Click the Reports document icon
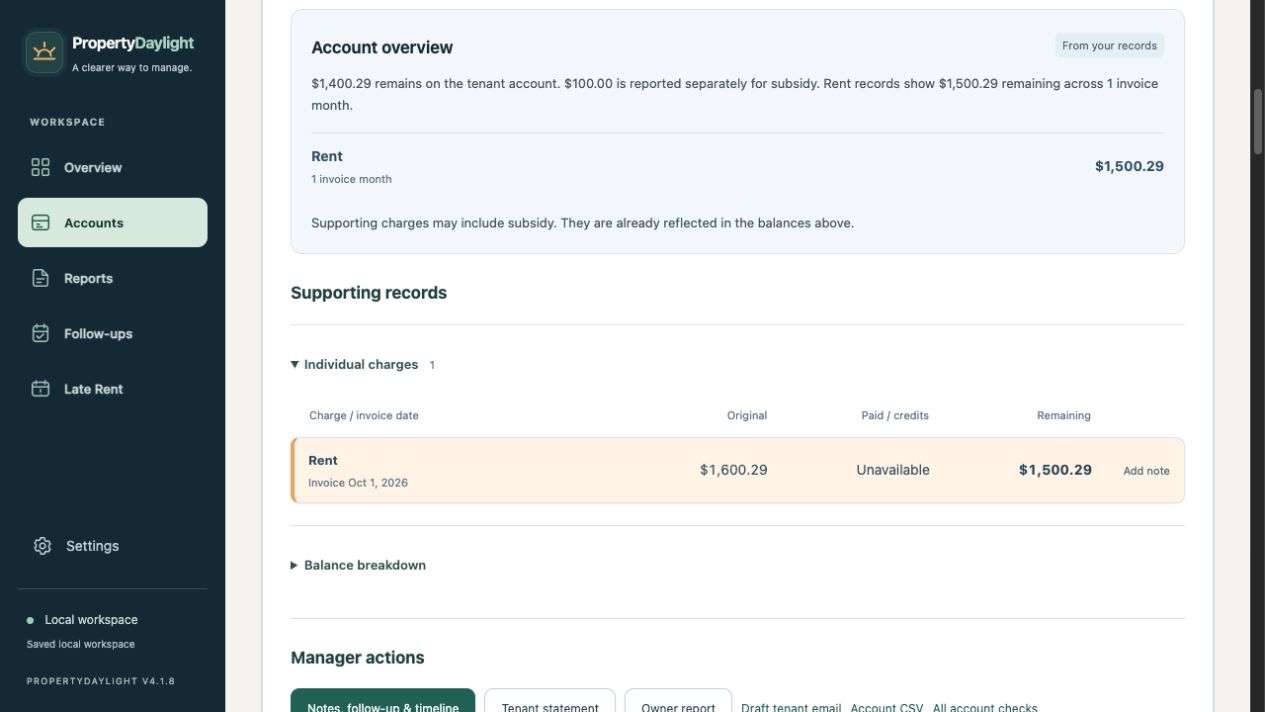Viewport: 1265px width, 712px height. [x=40, y=278]
